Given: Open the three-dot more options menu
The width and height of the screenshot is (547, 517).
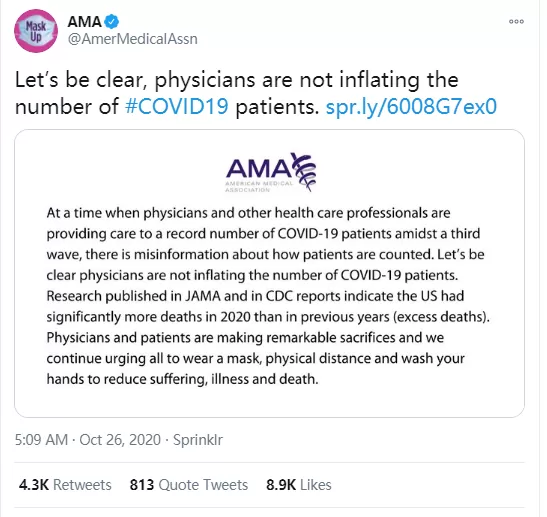Looking at the screenshot, I should tap(516, 22).
